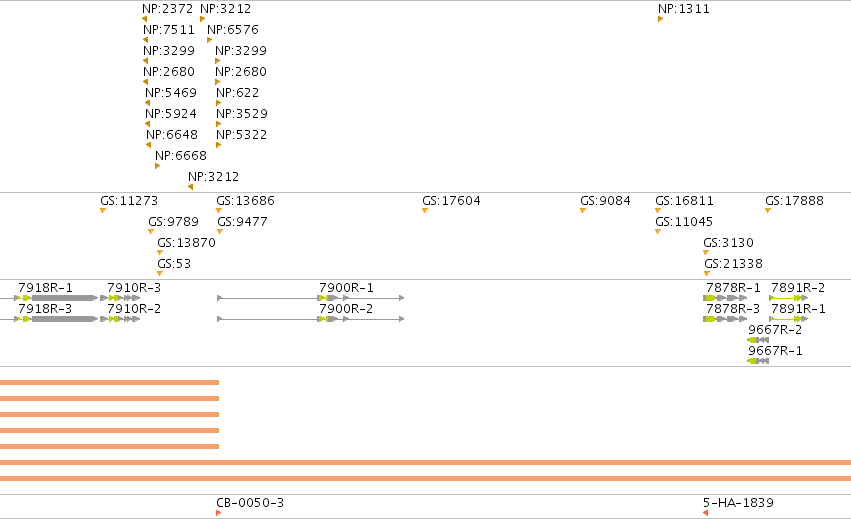Click the GS:3130 marker
This screenshot has height=519, width=851.
pyautogui.click(x=706, y=252)
